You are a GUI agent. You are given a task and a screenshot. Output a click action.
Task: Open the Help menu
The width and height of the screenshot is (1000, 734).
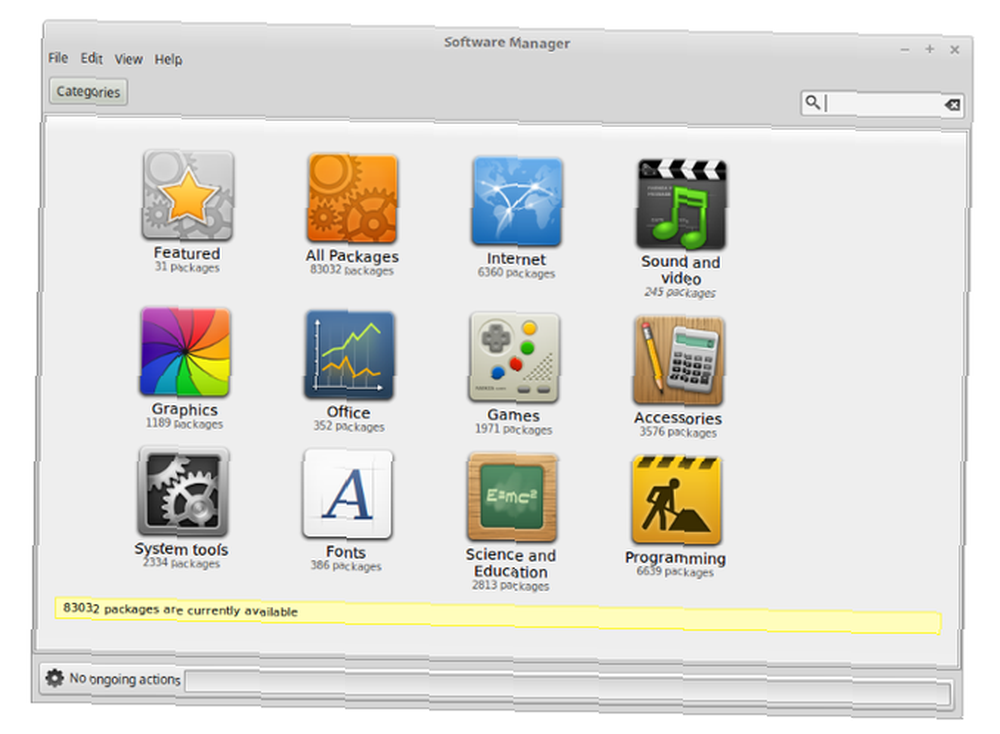tap(168, 59)
